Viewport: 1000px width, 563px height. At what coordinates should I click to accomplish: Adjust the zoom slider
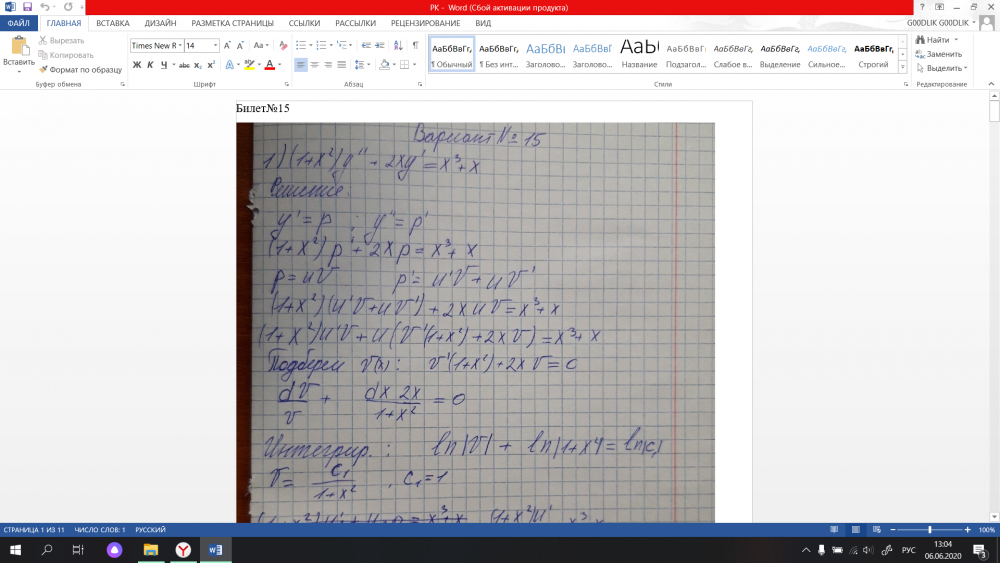(930, 530)
